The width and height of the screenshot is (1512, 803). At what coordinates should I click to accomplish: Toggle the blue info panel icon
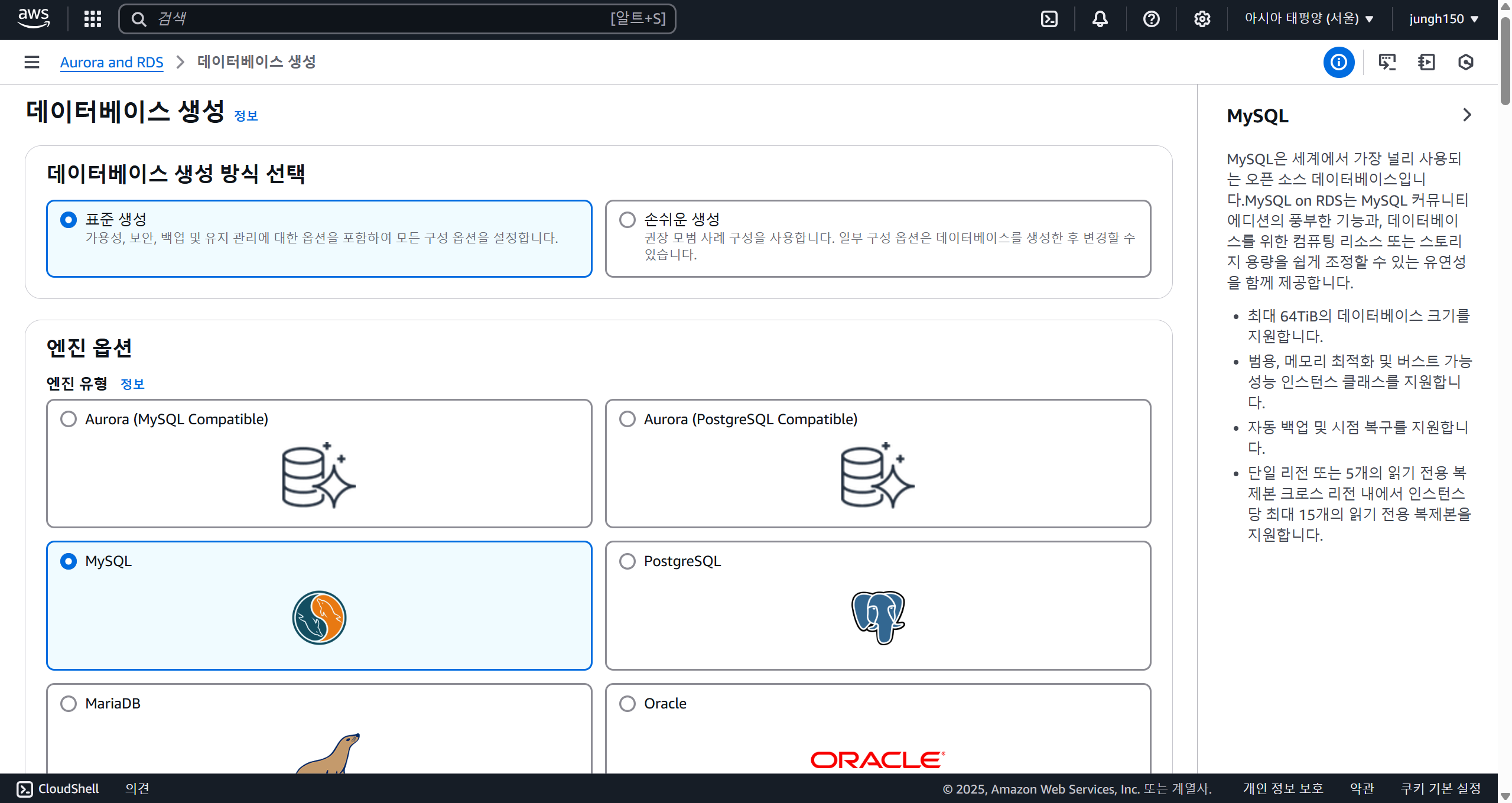point(1338,62)
